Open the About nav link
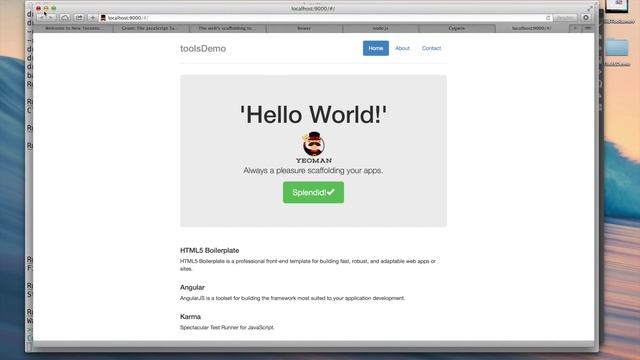The height and width of the screenshot is (360, 640). pyautogui.click(x=402, y=48)
